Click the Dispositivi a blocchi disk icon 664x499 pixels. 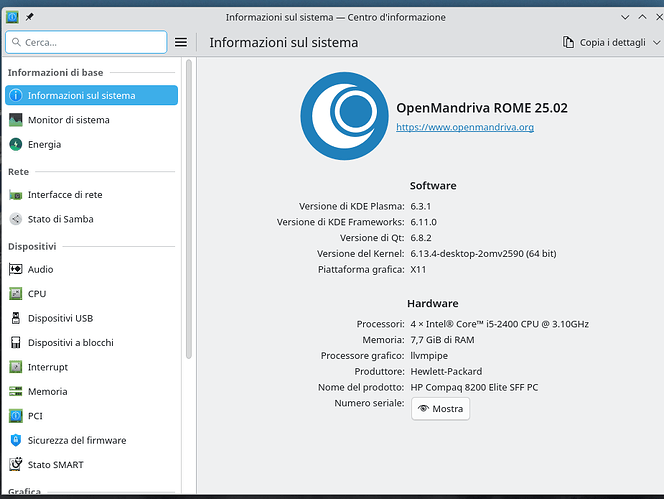tap(16, 342)
